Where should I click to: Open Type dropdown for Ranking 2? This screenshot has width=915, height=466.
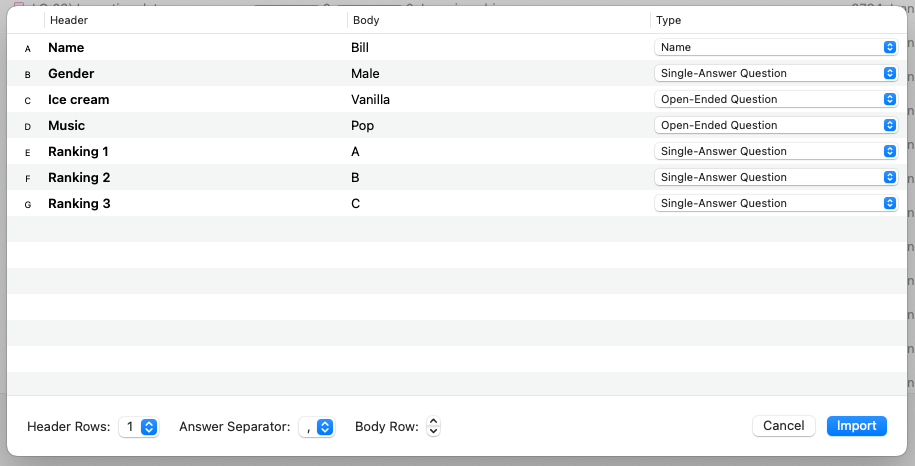click(x=775, y=177)
